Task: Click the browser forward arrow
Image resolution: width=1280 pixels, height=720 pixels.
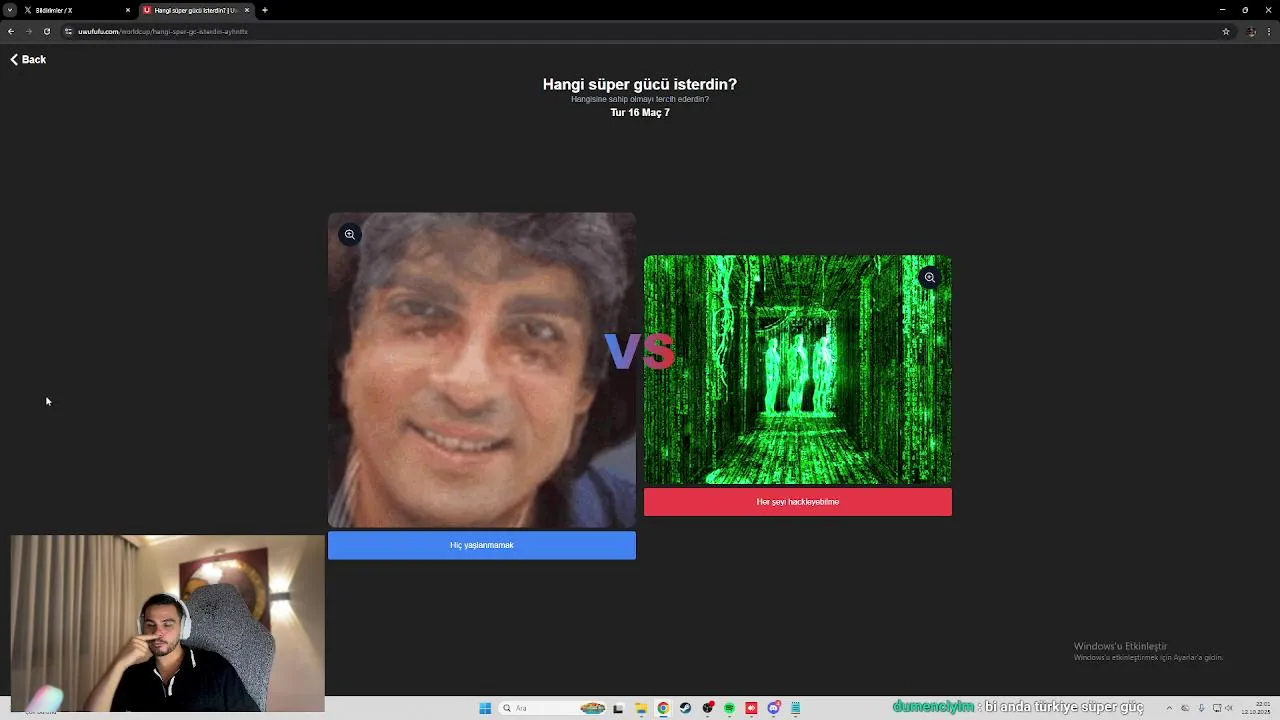Action: click(28, 31)
